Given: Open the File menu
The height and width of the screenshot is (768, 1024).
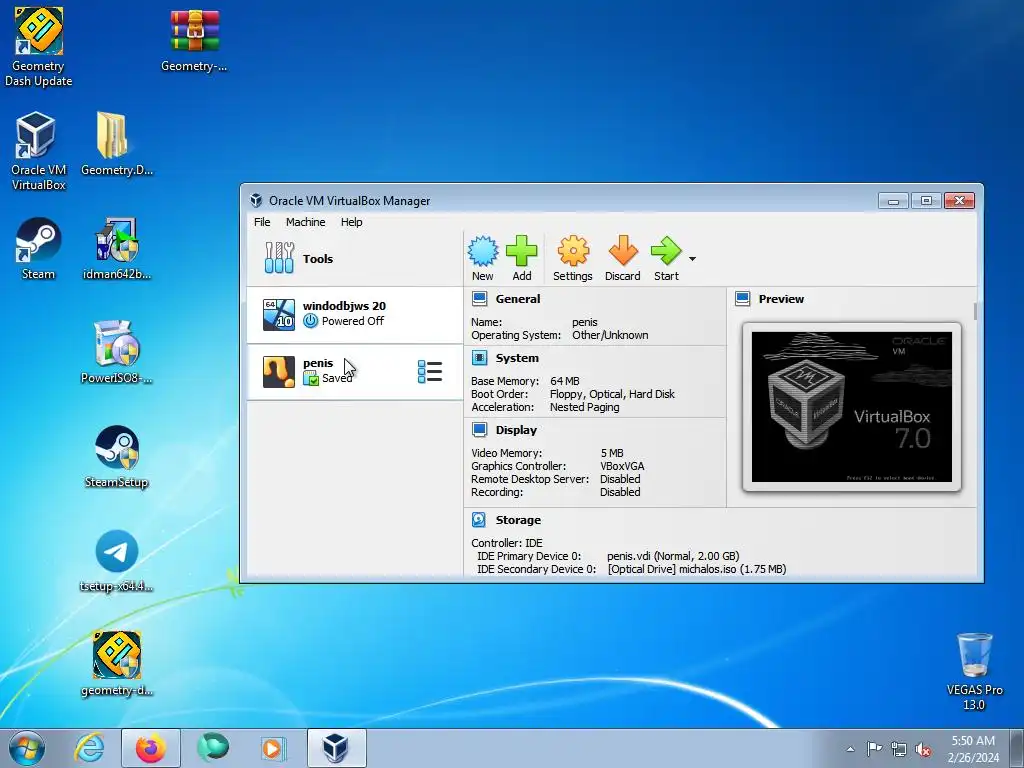Looking at the screenshot, I should (x=262, y=222).
